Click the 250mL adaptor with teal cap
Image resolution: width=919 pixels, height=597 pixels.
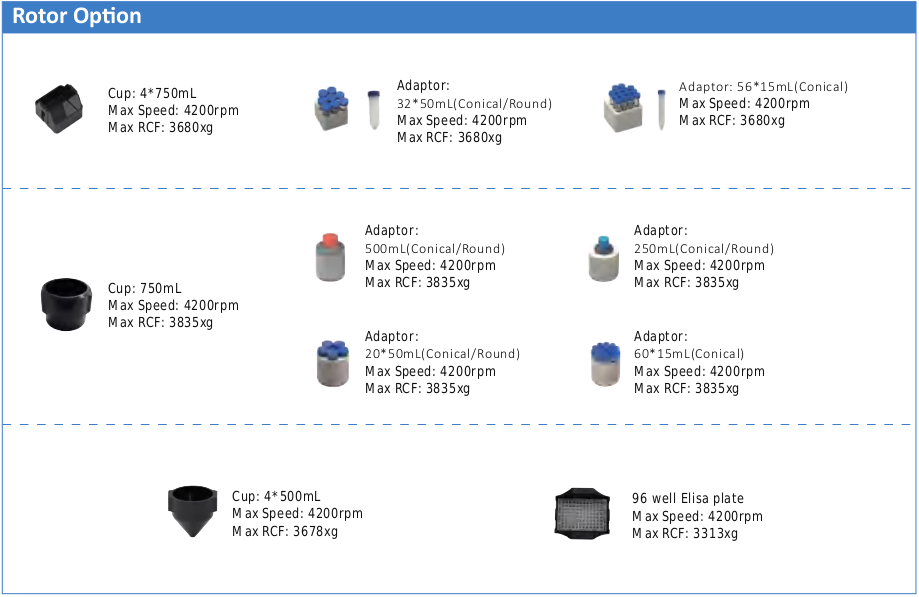(x=604, y=259)
